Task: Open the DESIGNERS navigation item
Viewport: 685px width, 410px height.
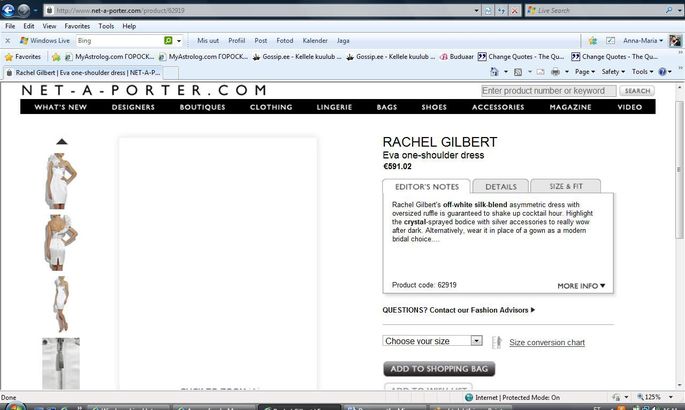Action: (x=133, y=107)
